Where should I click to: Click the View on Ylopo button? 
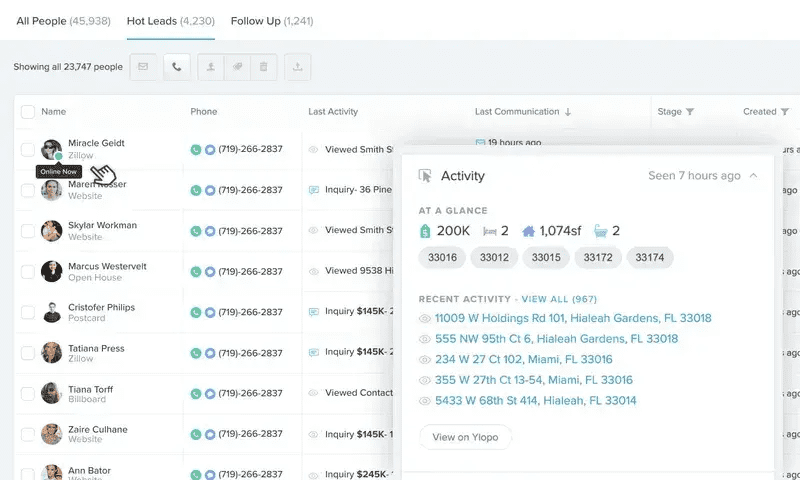coord(465,437)
